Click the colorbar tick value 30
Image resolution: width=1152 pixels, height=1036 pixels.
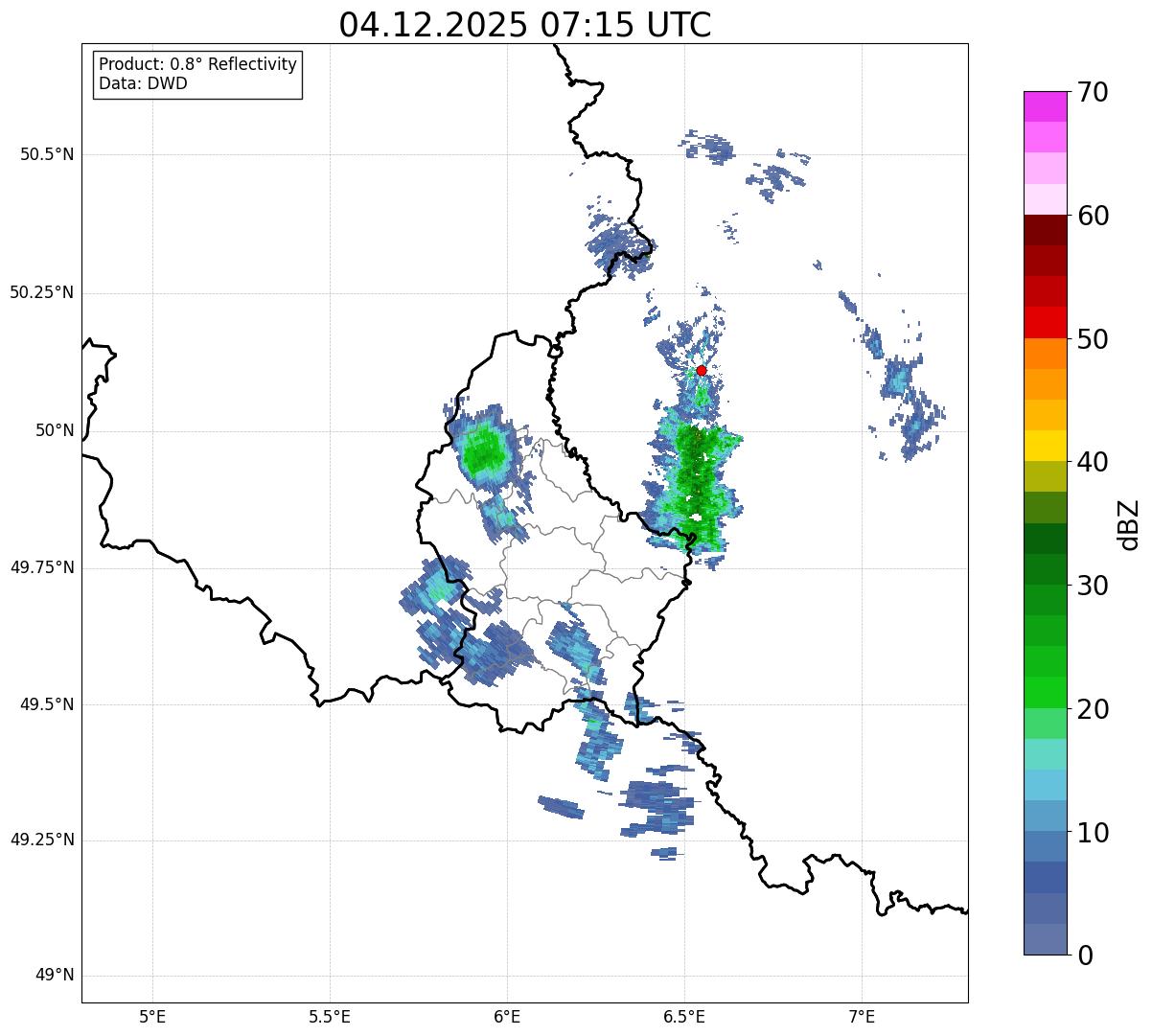pyautogui.click(x=1093, y=586)
